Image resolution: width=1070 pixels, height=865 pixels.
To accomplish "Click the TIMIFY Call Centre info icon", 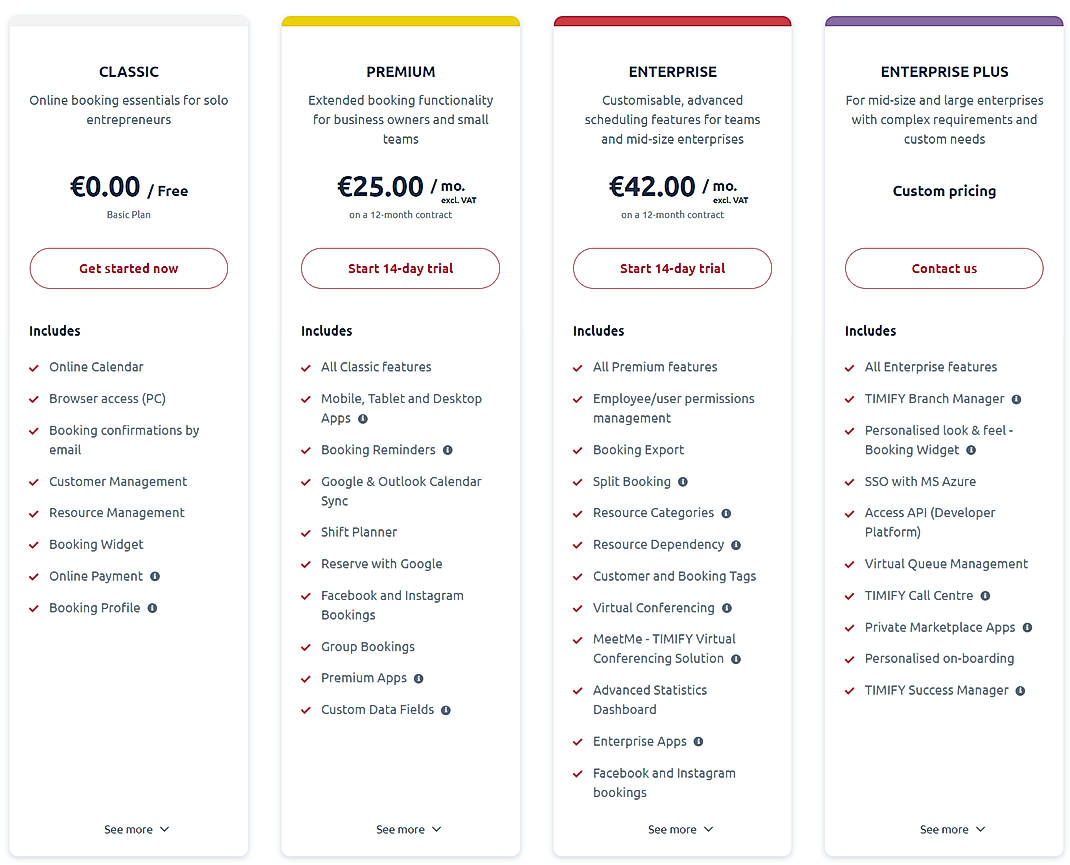I will click(986, 595).
